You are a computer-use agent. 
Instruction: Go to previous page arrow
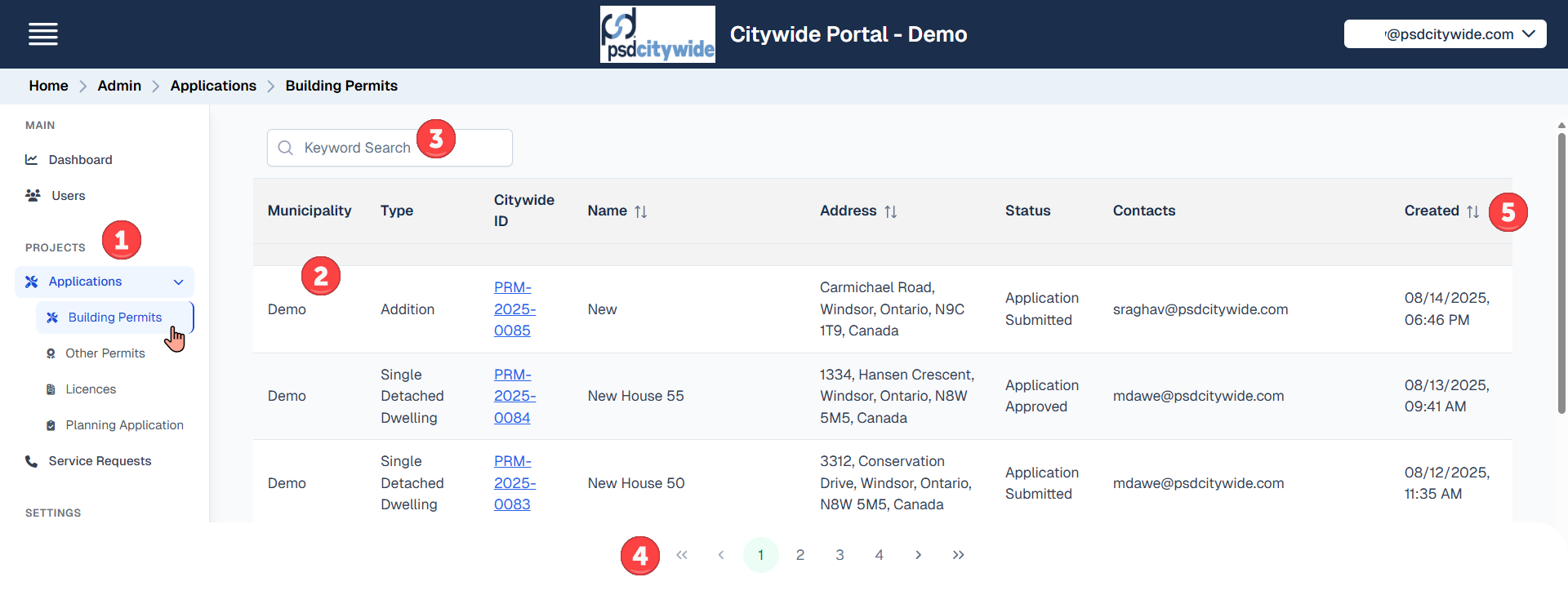click(721, 555)
